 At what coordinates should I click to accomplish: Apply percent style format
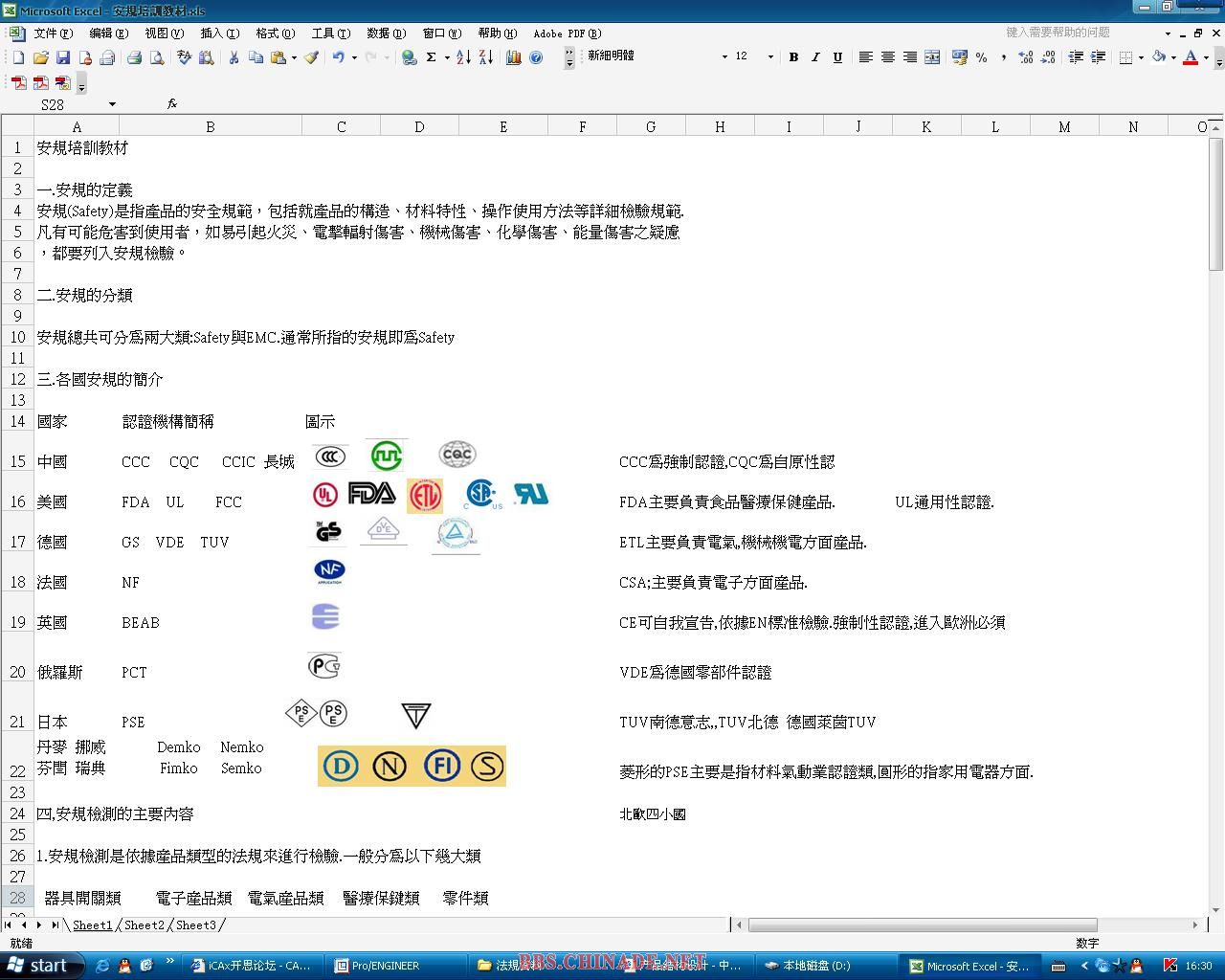[x=982, y=57]
